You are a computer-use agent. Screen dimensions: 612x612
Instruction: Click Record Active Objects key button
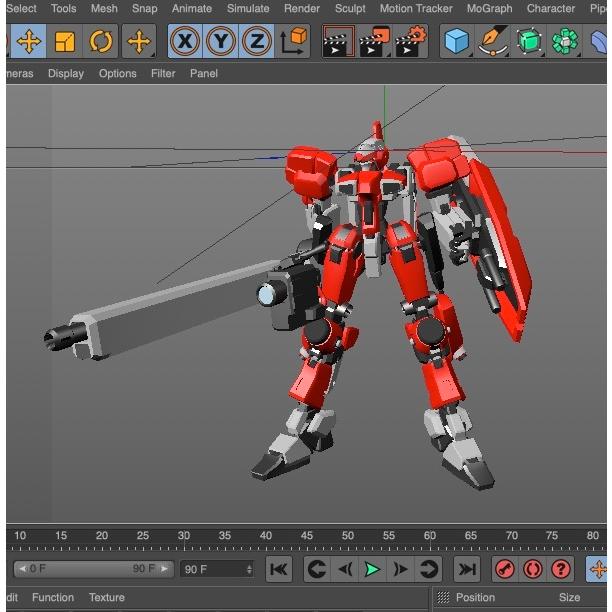(x=505, y=569)
